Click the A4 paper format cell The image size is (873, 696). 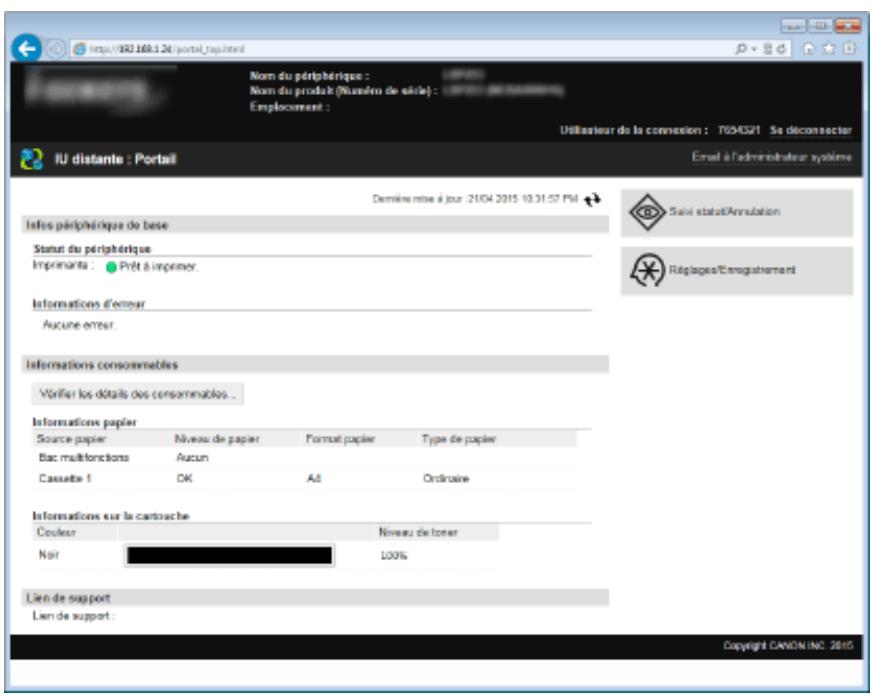(x=313, y=479)
